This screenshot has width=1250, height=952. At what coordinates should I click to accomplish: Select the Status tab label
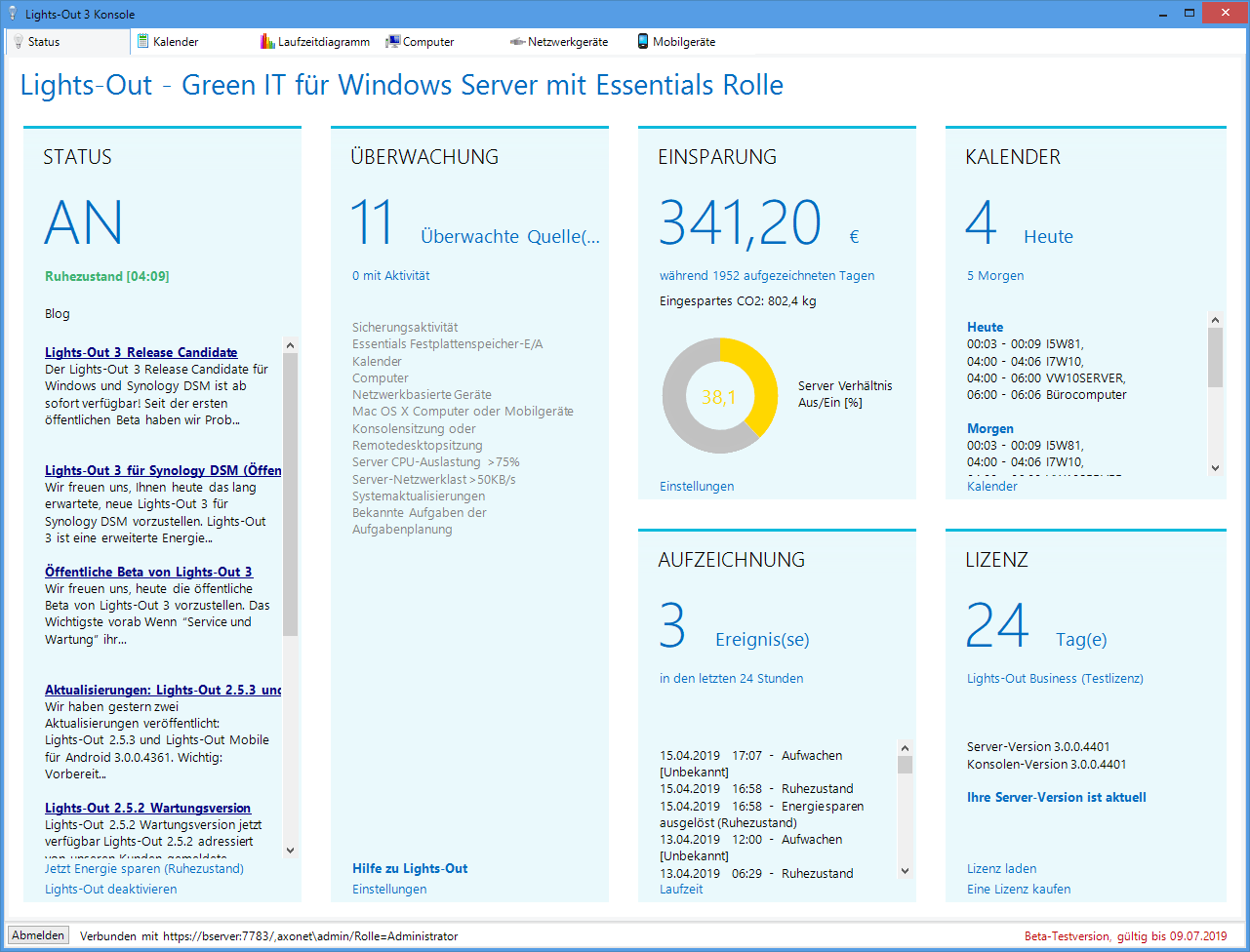(44, 42)
